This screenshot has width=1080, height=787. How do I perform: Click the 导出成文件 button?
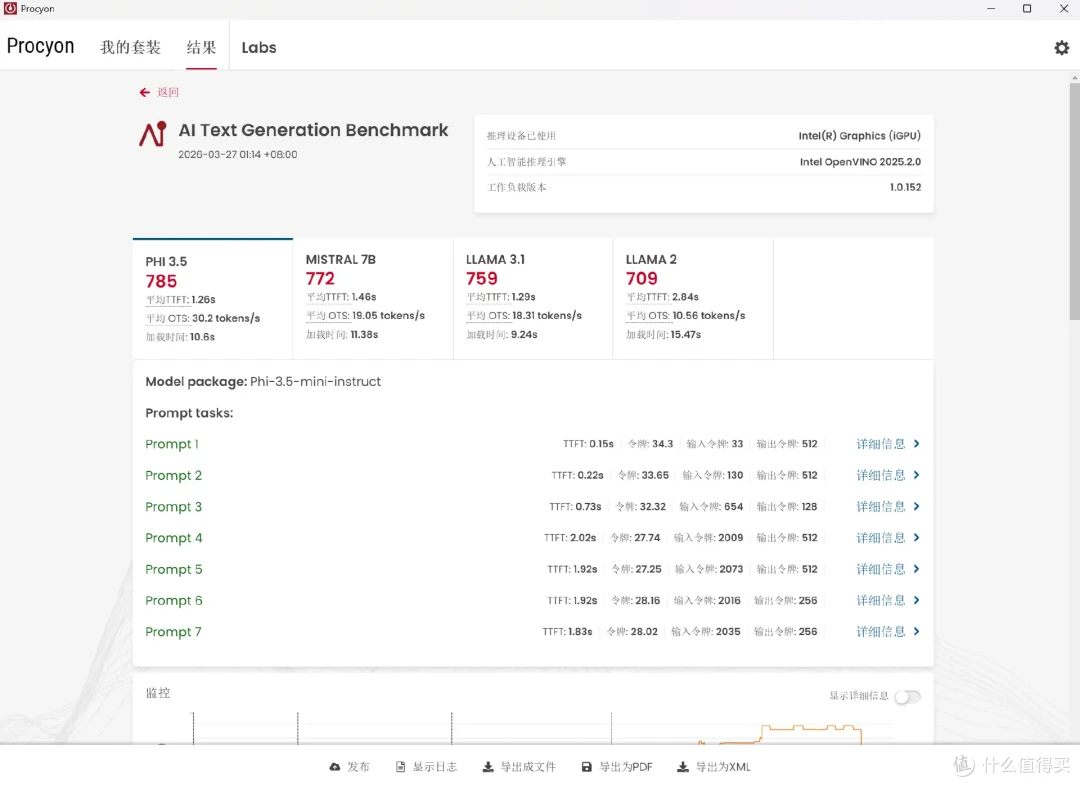coord(519,767)
